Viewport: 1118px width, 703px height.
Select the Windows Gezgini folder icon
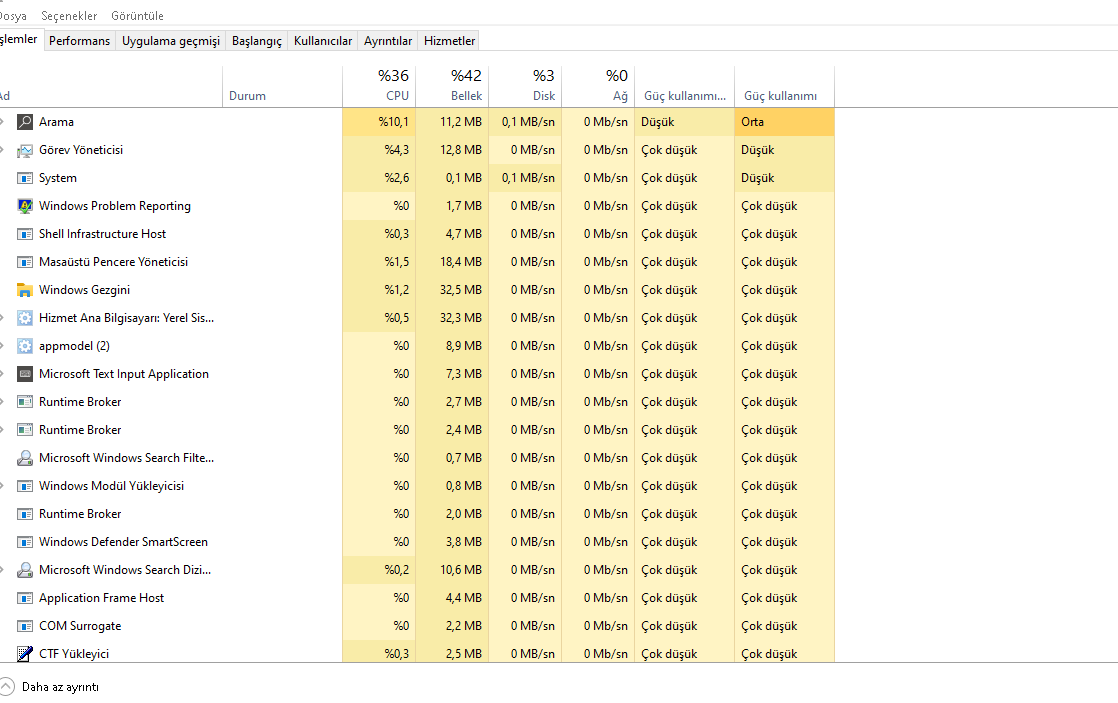point(25,290)
